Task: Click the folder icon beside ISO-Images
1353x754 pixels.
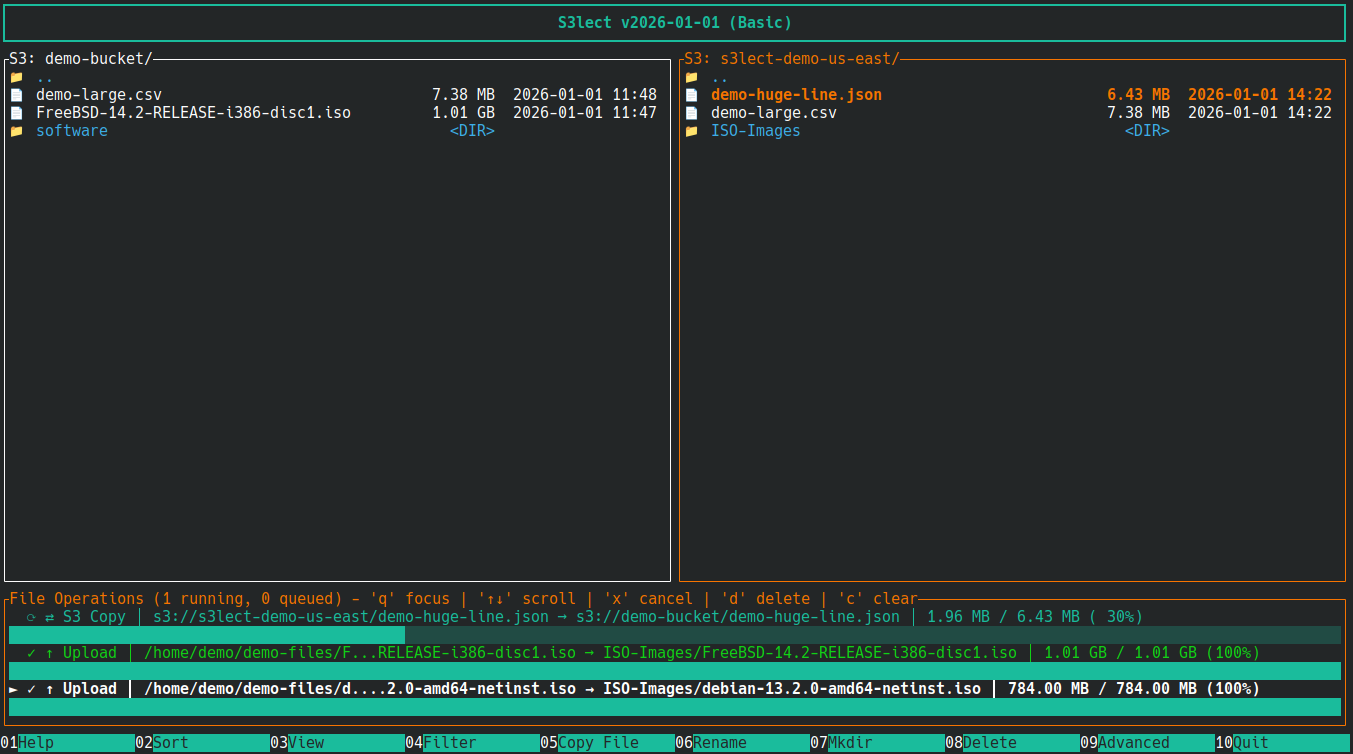Action: tap(692, 130)
